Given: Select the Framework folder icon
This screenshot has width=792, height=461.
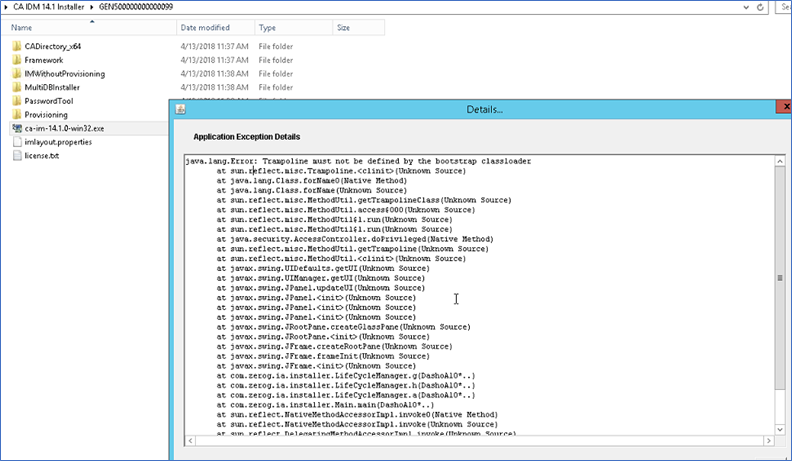Looking at the screenshot, I should [17, 60].
